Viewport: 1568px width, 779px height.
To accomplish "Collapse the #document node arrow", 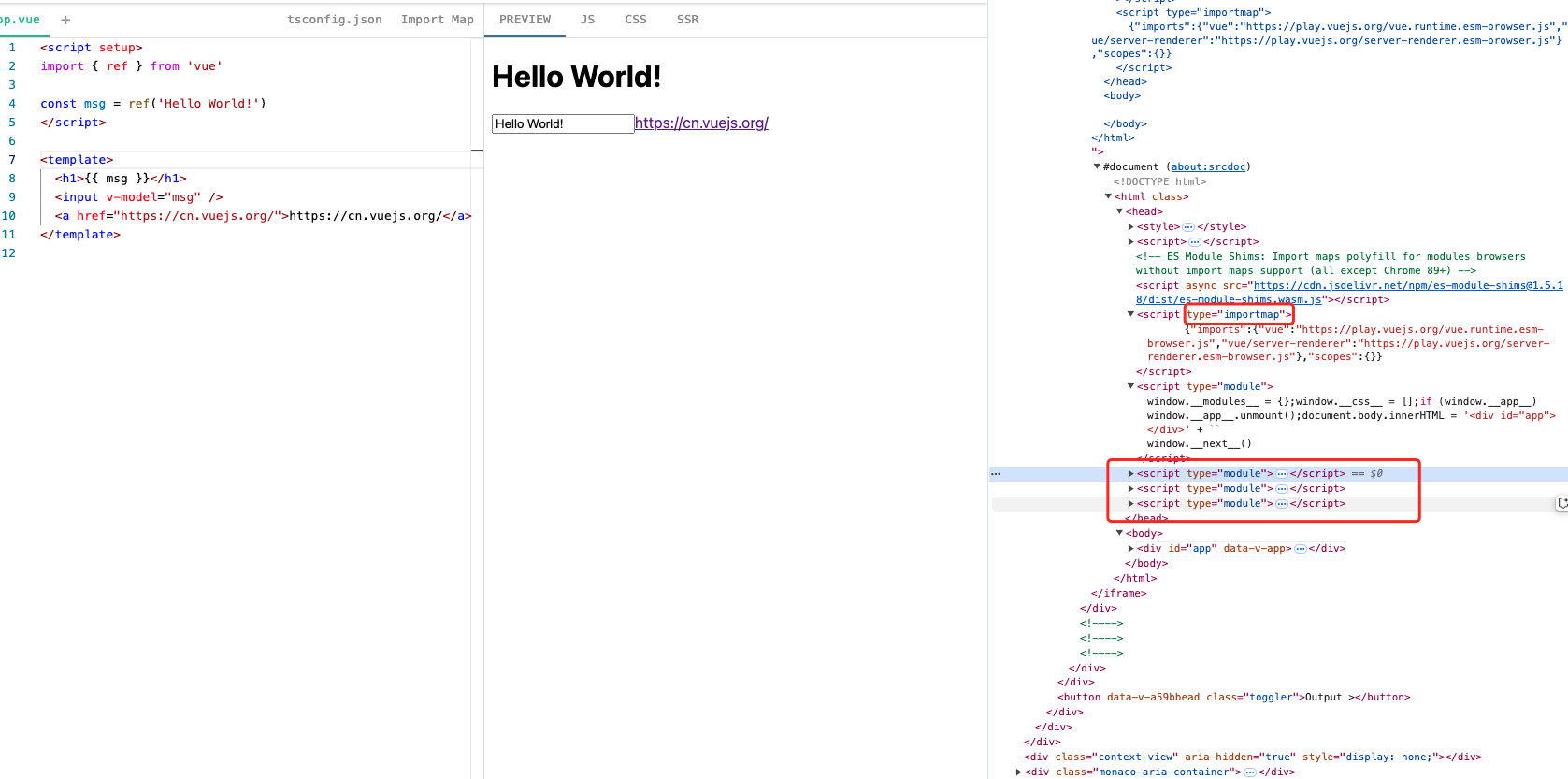I will click(1097, 166).
